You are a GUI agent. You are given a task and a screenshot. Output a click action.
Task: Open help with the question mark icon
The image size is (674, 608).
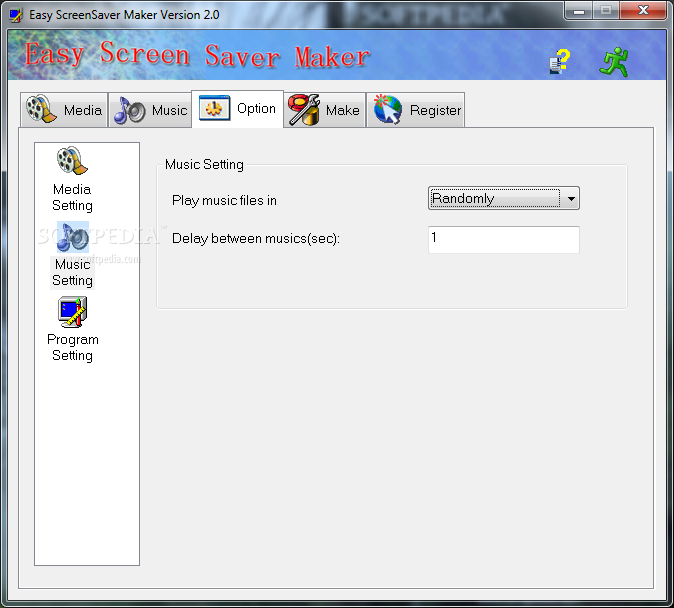pyautogui.click(x=560, y=61)
